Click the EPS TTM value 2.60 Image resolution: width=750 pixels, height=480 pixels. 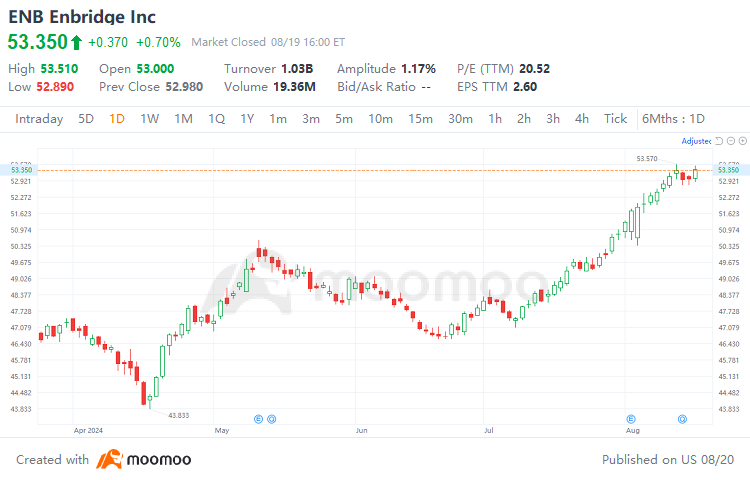pos(525,87)
